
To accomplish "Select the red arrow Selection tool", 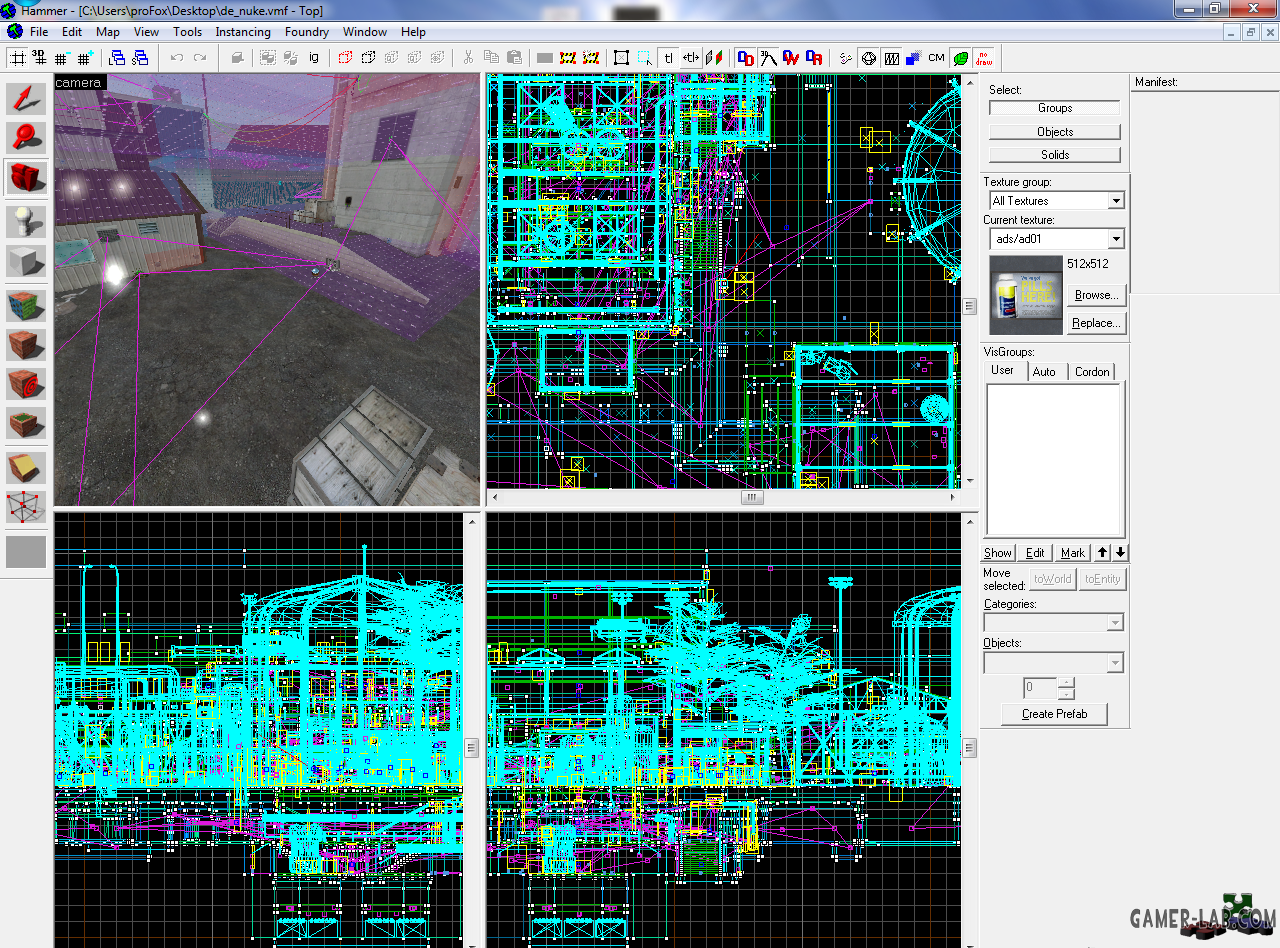I will [27, 99].
